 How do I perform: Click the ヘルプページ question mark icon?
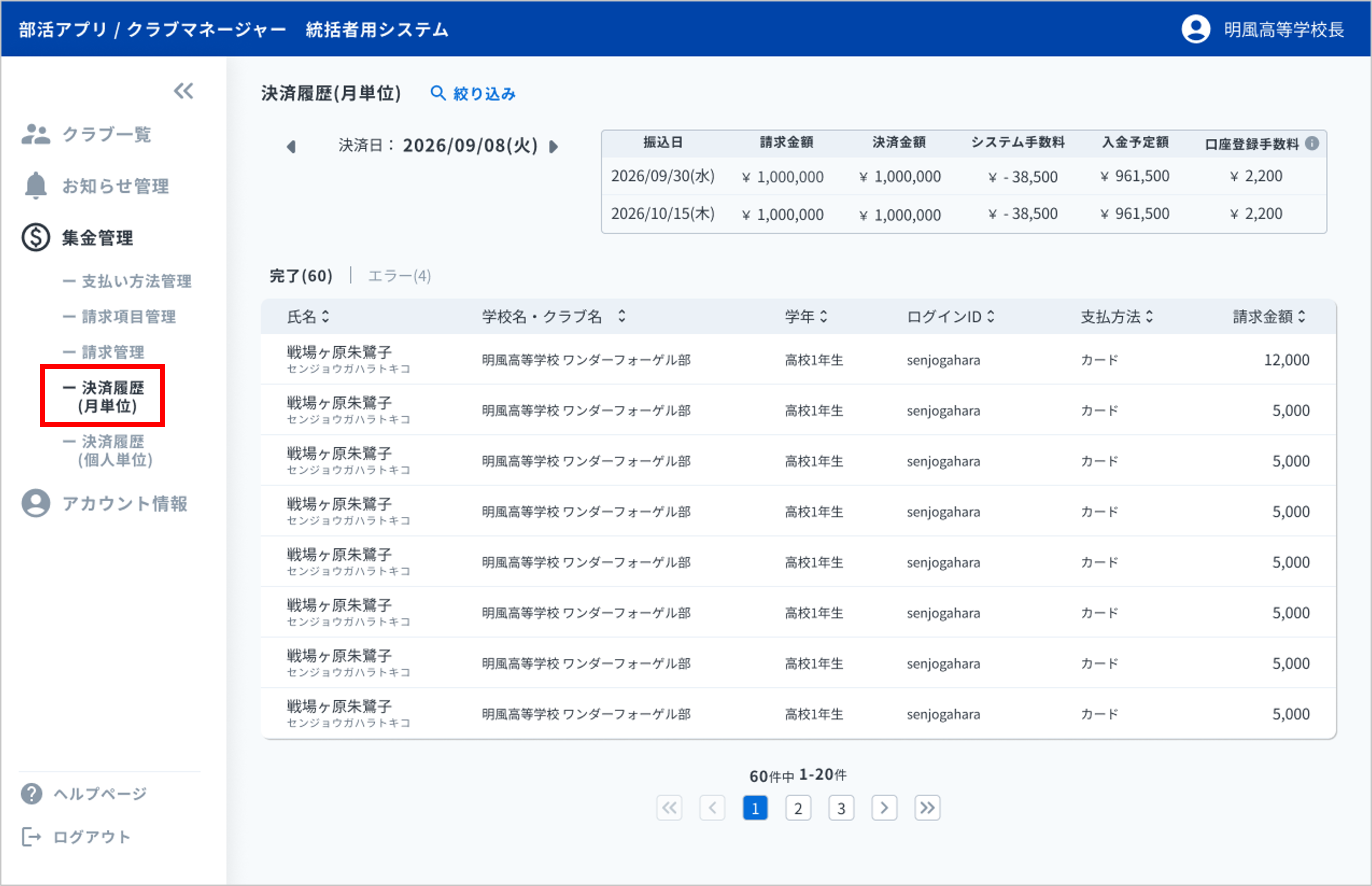pos(31,794)
